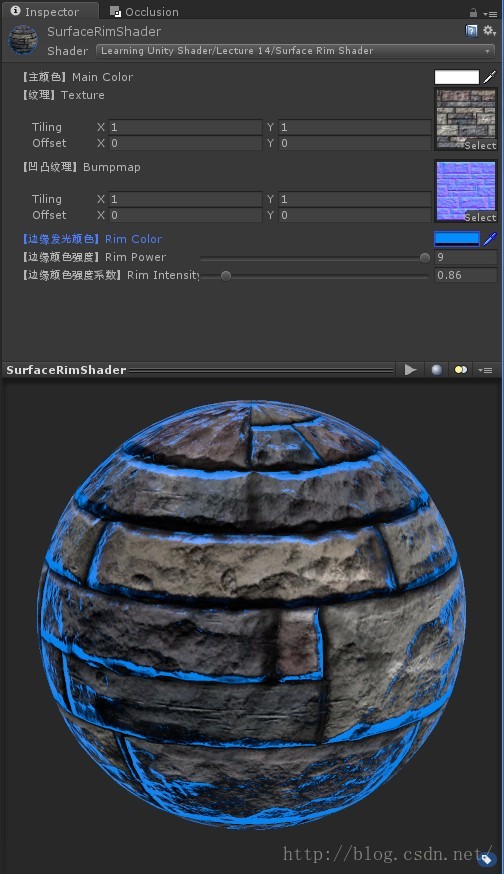This screenshot has width=504, height=874.
Task: Play the material preview animation
Action: coord(410,370)
